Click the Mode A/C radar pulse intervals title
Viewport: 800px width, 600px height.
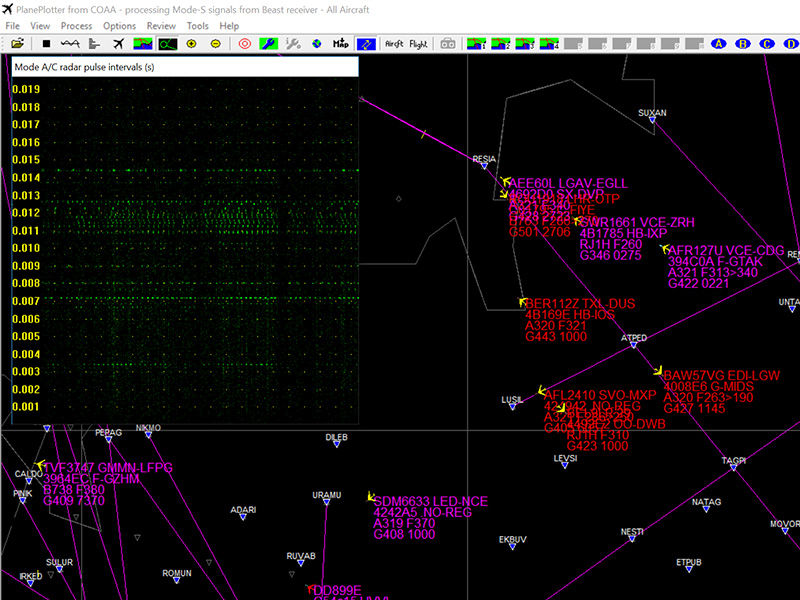coord(85,67)
